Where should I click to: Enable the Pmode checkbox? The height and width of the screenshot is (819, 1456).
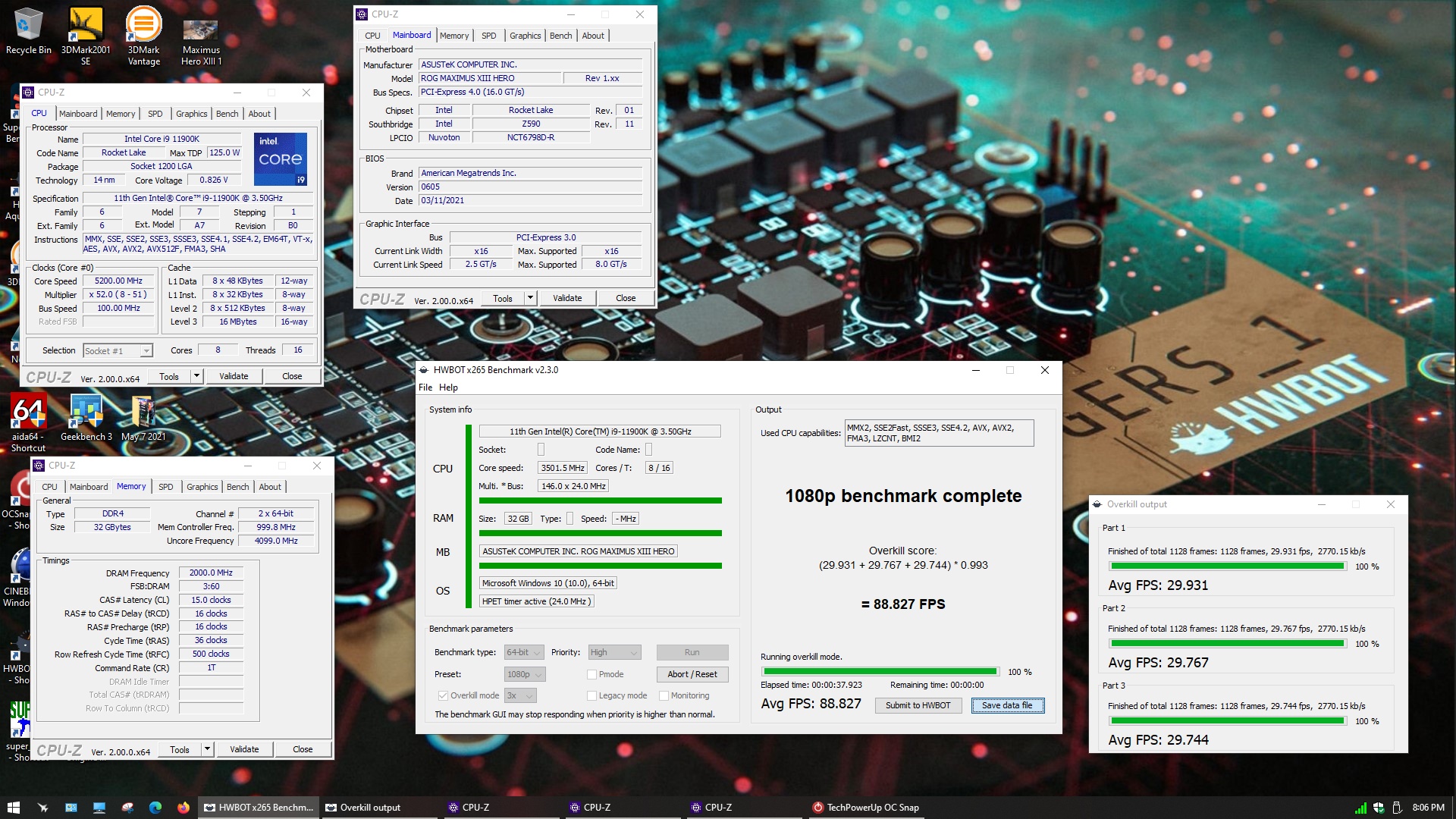click(x=591, y=674)
